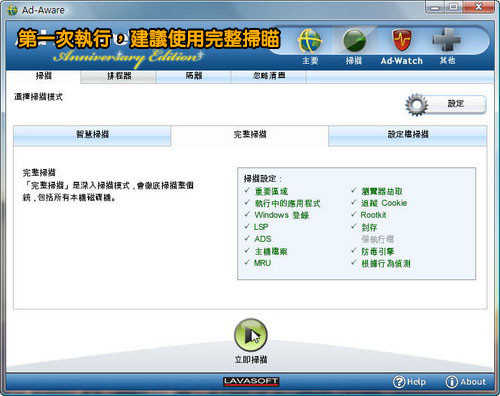Open the 其他 plus icon section
The image size is (500, 396).
click(447, 40)
